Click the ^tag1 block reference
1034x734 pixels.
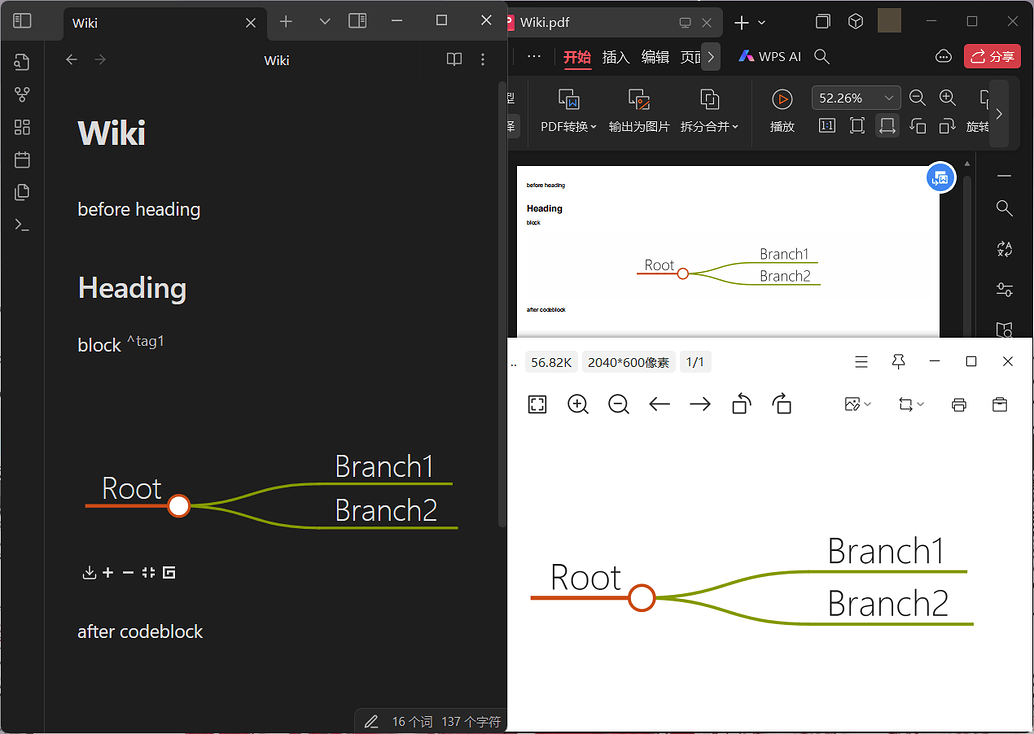[x=145, y=341]
